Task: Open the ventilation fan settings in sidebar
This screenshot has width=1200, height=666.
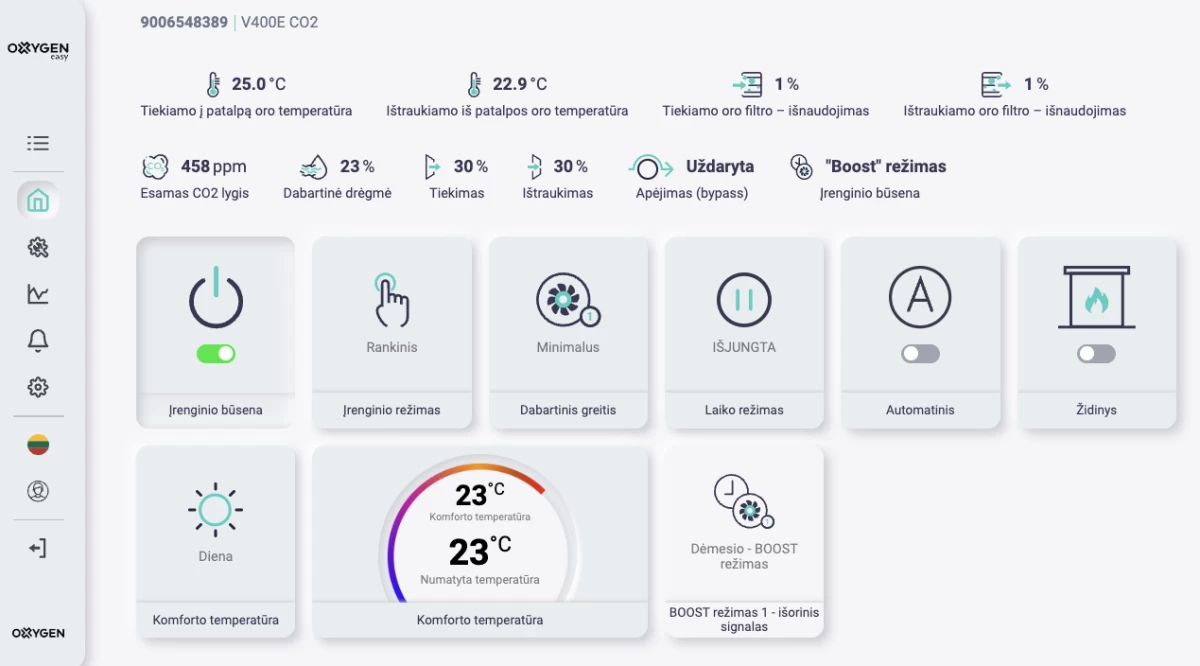Action: click(38, 248)
